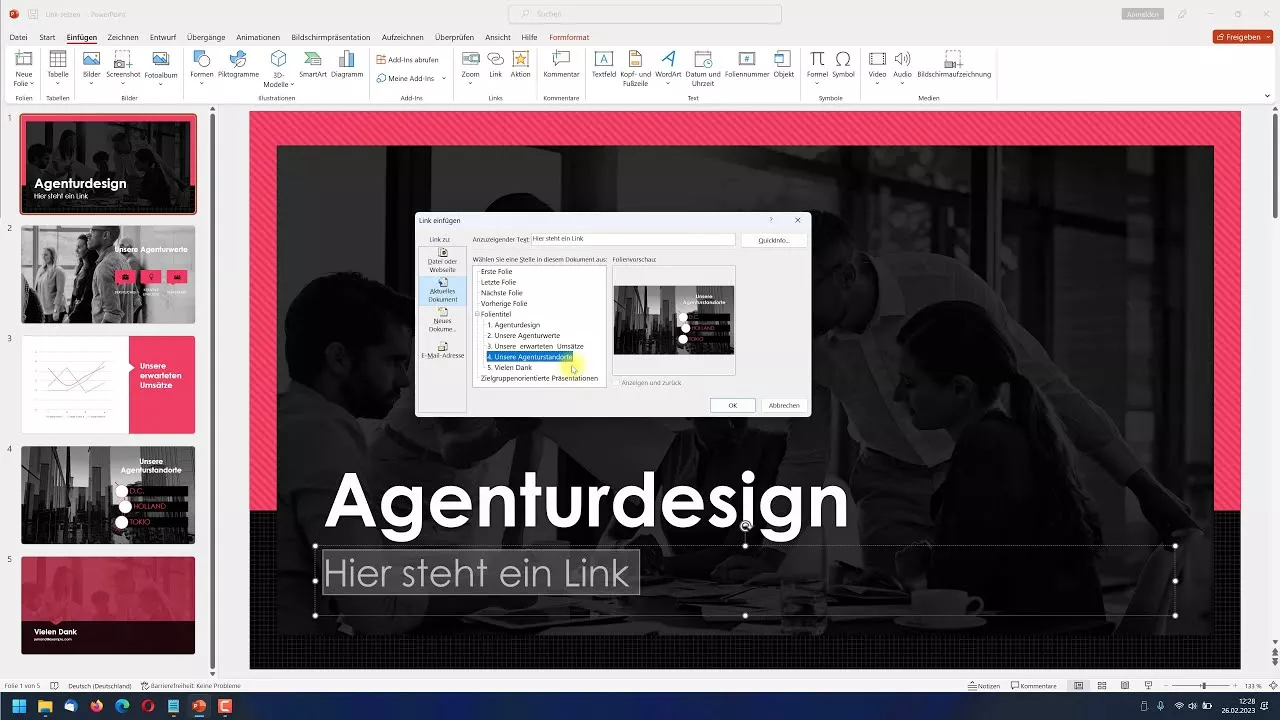This screenshot has width=1280, height=720.
Task: Open the Neue Folie dropdown
Action: 23,84
